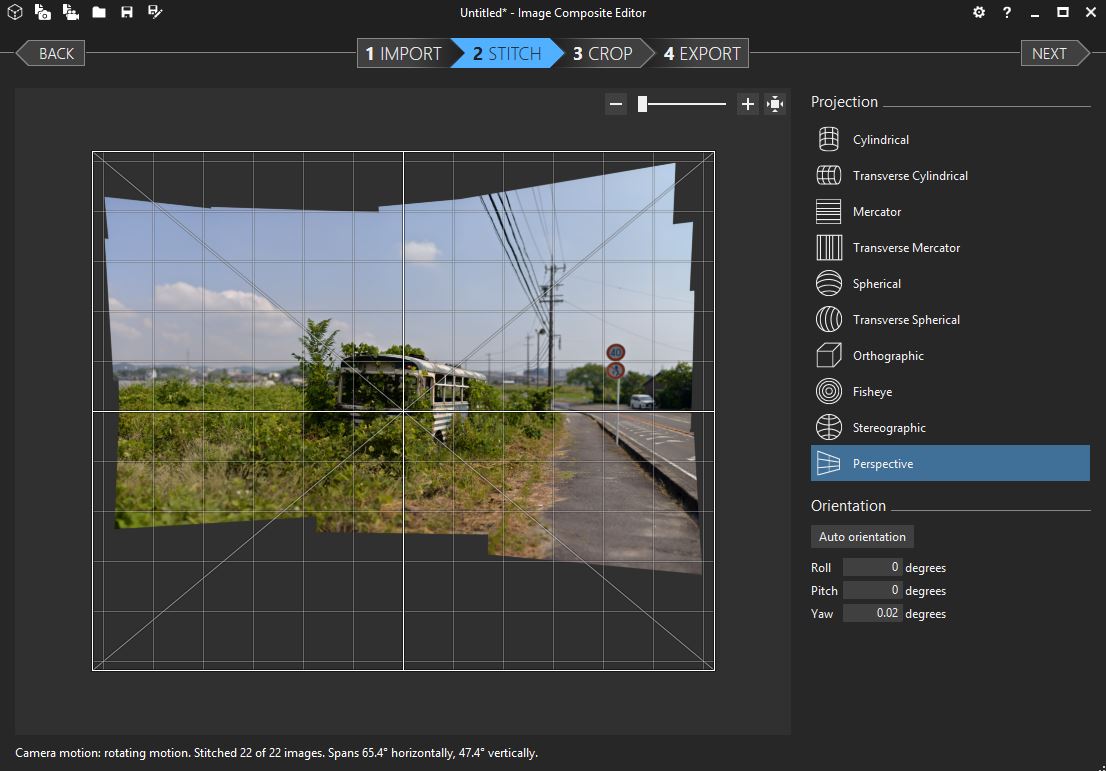Choose the Cylindrical projection
The width and height of the screenshot is (1106, 771).
(x=950, y=140)
